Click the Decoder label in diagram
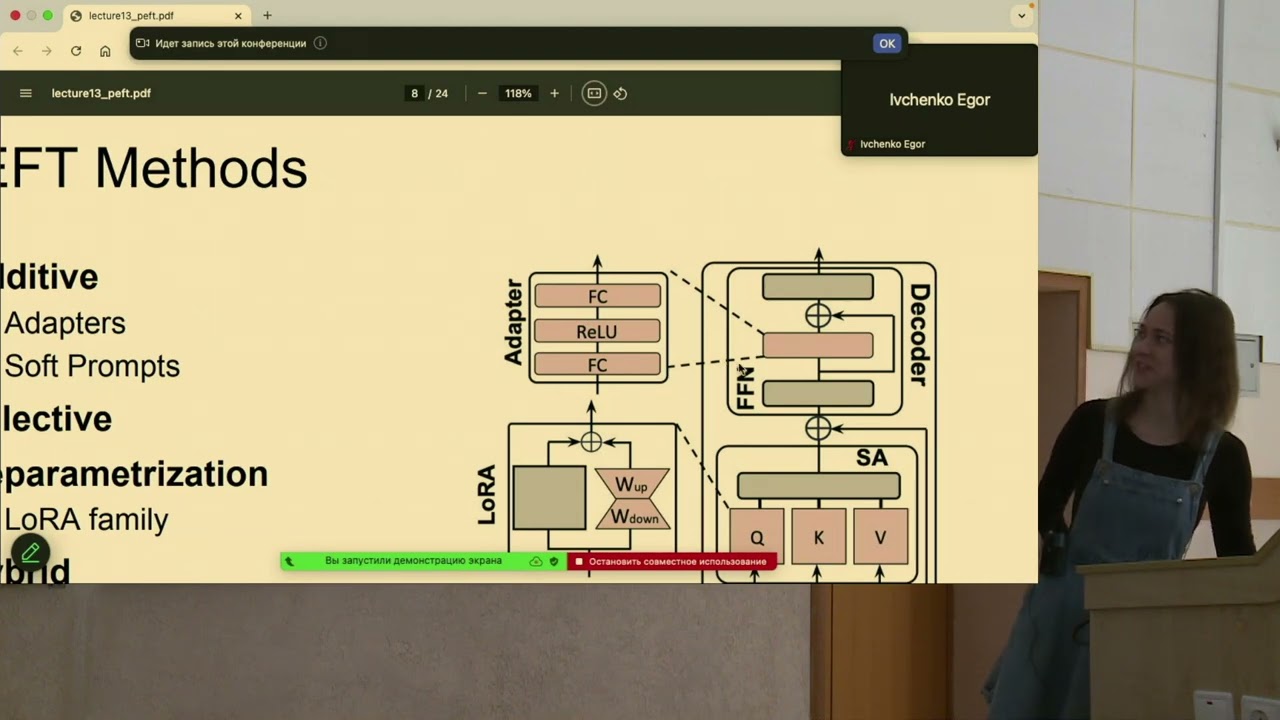This screenshot has height=720, width=1280. click(x=919, y=334)
